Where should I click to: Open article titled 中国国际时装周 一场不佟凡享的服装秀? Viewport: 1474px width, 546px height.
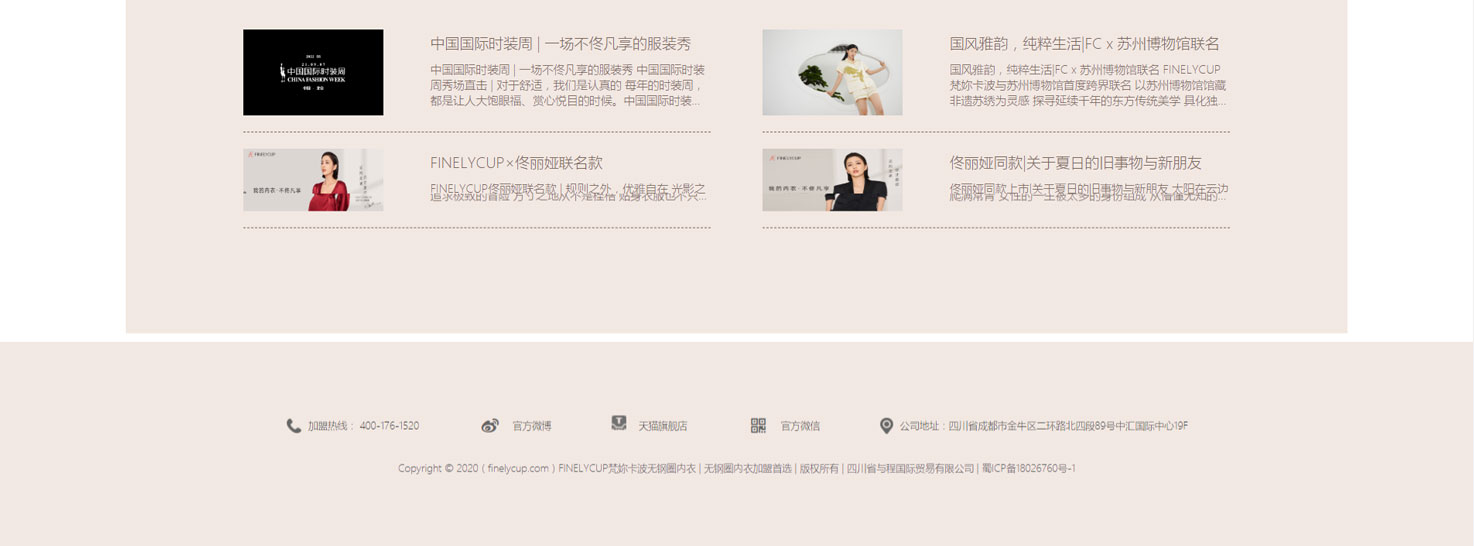click(560, 44)
